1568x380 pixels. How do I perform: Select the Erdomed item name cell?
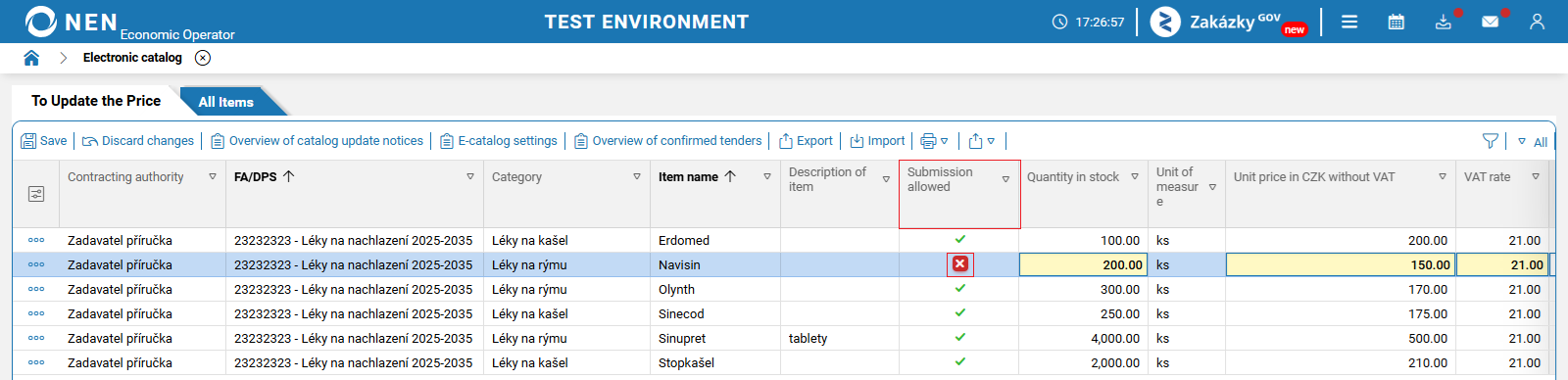[714, 240]
